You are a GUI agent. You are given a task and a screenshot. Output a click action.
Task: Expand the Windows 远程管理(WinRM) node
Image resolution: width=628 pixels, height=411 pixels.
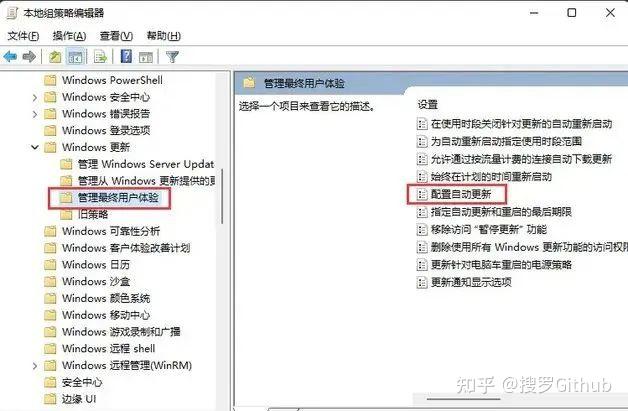[x=35, y=366]
